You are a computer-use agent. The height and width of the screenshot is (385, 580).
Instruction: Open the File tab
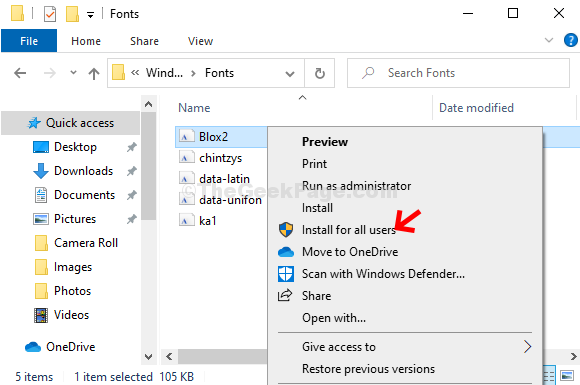coord(29,41)
